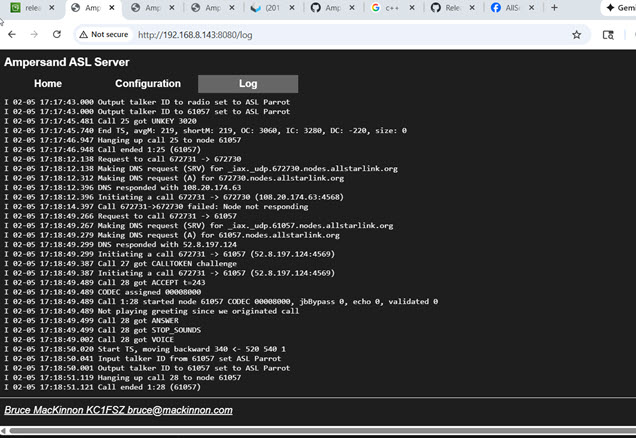Switch to the Google 'c++' tab
Screen dimensions: 636x438
click(392, 8)
